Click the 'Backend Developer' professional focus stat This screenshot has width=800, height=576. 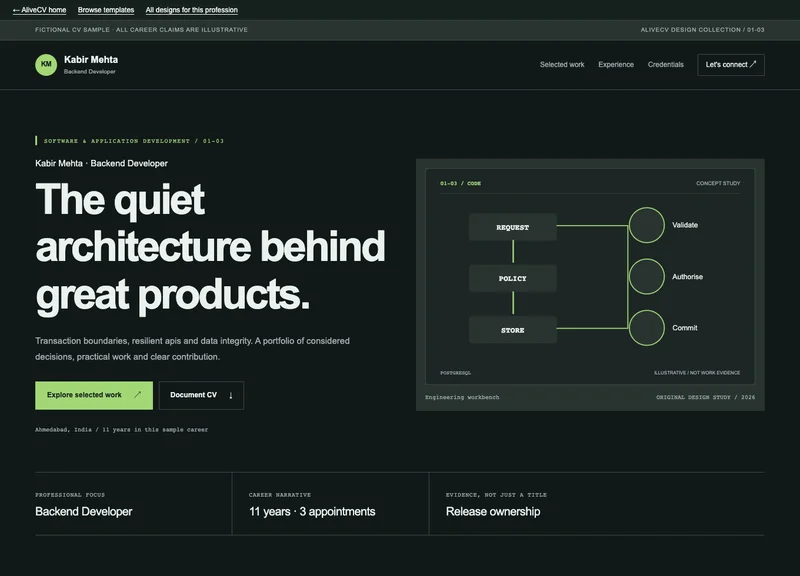pos(84,512)
